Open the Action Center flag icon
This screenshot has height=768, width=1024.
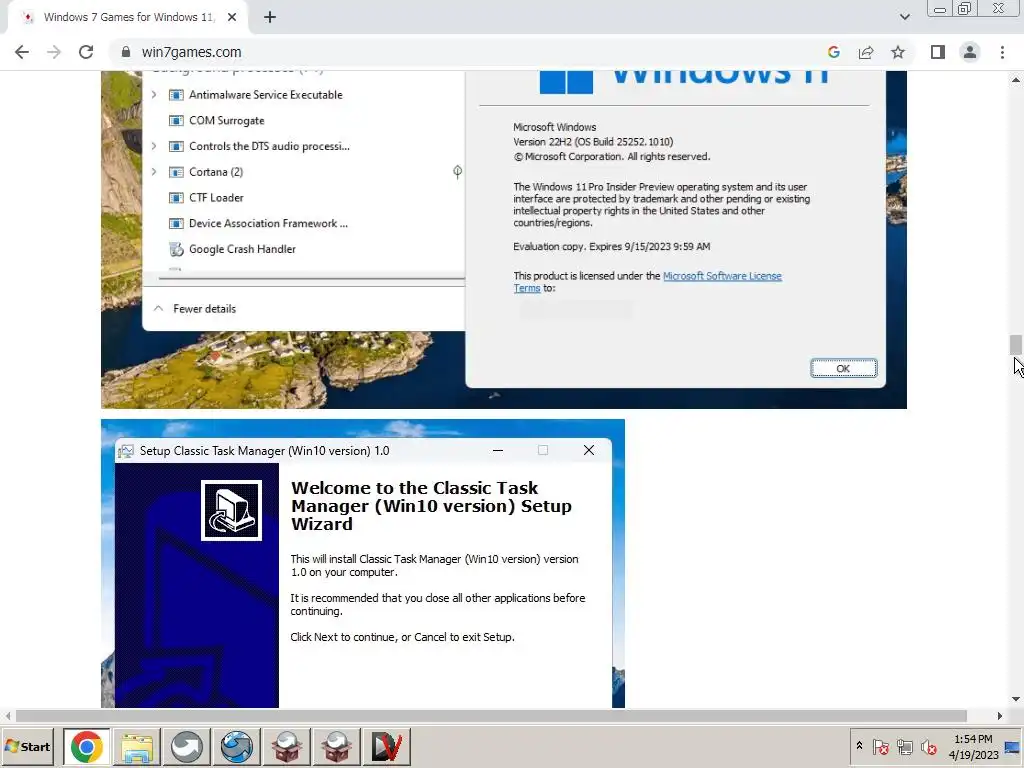point(880,746)
